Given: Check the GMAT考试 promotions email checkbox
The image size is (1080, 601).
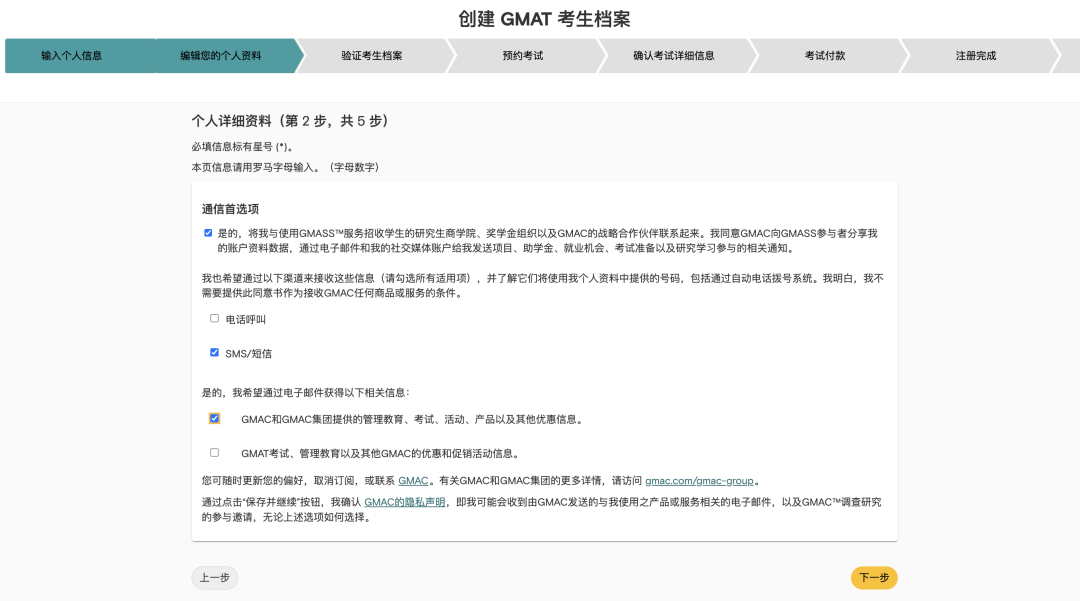Looking at the screenshot, I should click(x=214, y=453).
